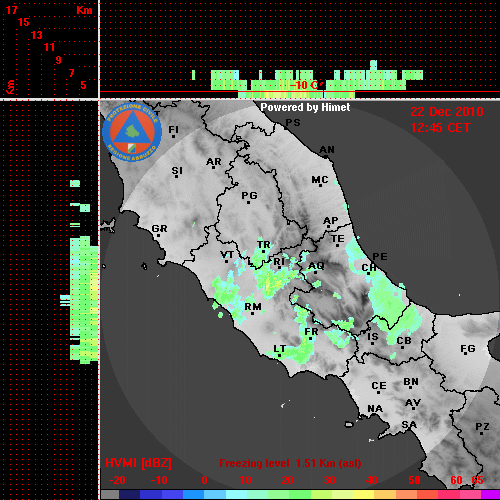Screen dimensions: 500x500
Task: Click the 17 Km height axis label
Action: click(11, 10)
